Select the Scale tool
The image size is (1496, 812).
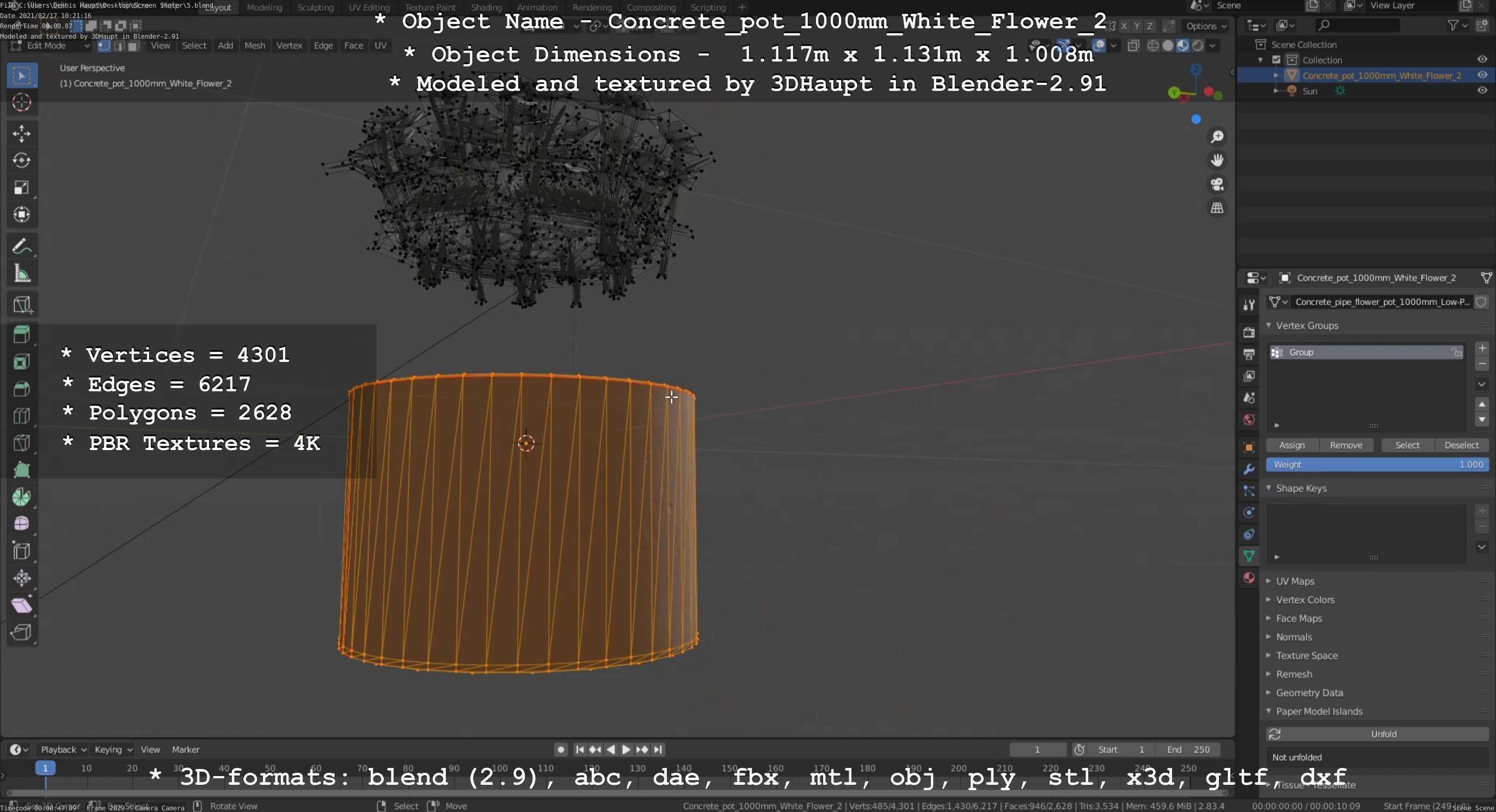[x=22, y=187]
